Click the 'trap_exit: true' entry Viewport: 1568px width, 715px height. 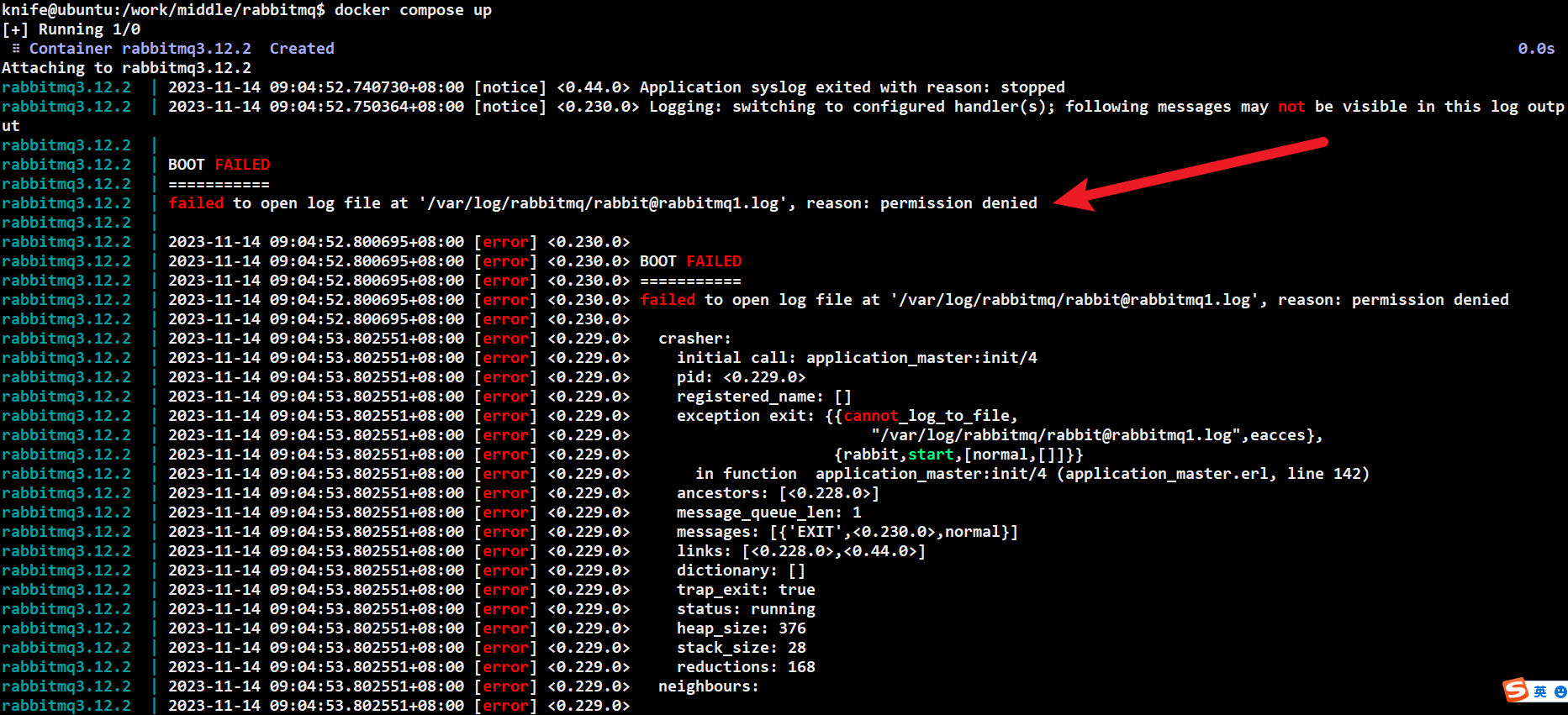coord(746,590)
